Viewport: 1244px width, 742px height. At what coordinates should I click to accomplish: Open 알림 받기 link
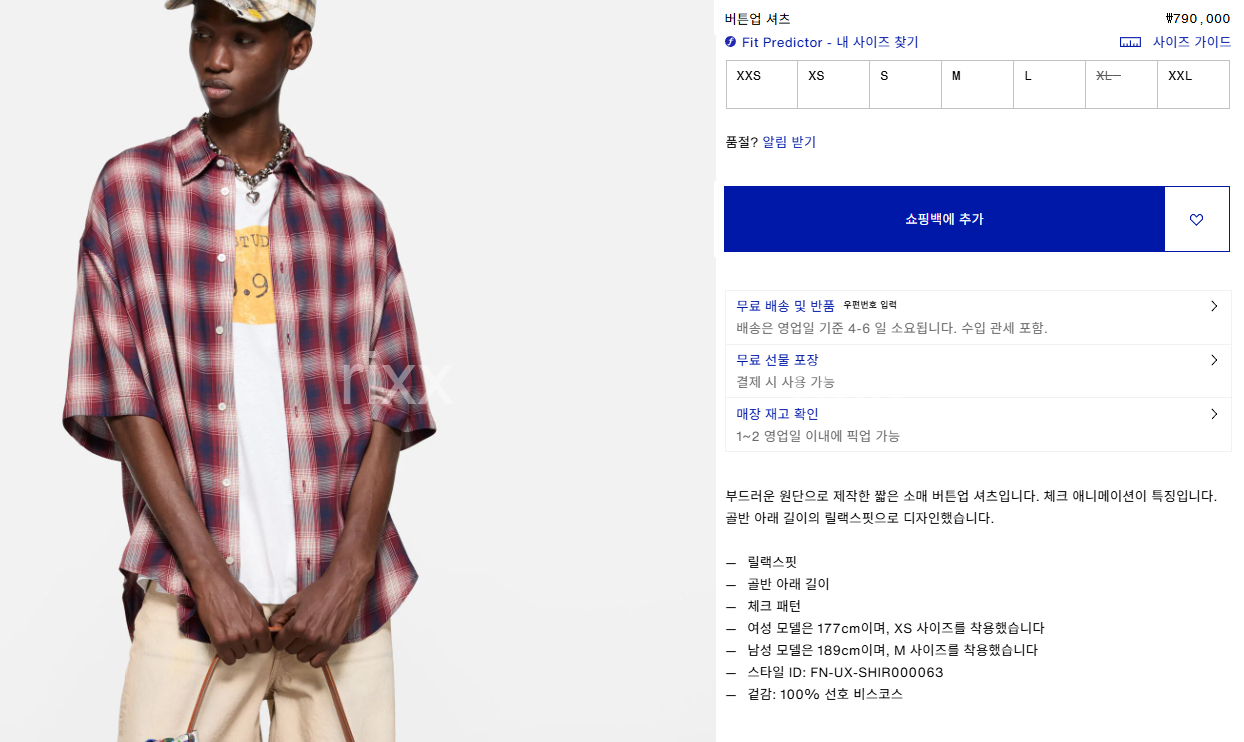789,142
